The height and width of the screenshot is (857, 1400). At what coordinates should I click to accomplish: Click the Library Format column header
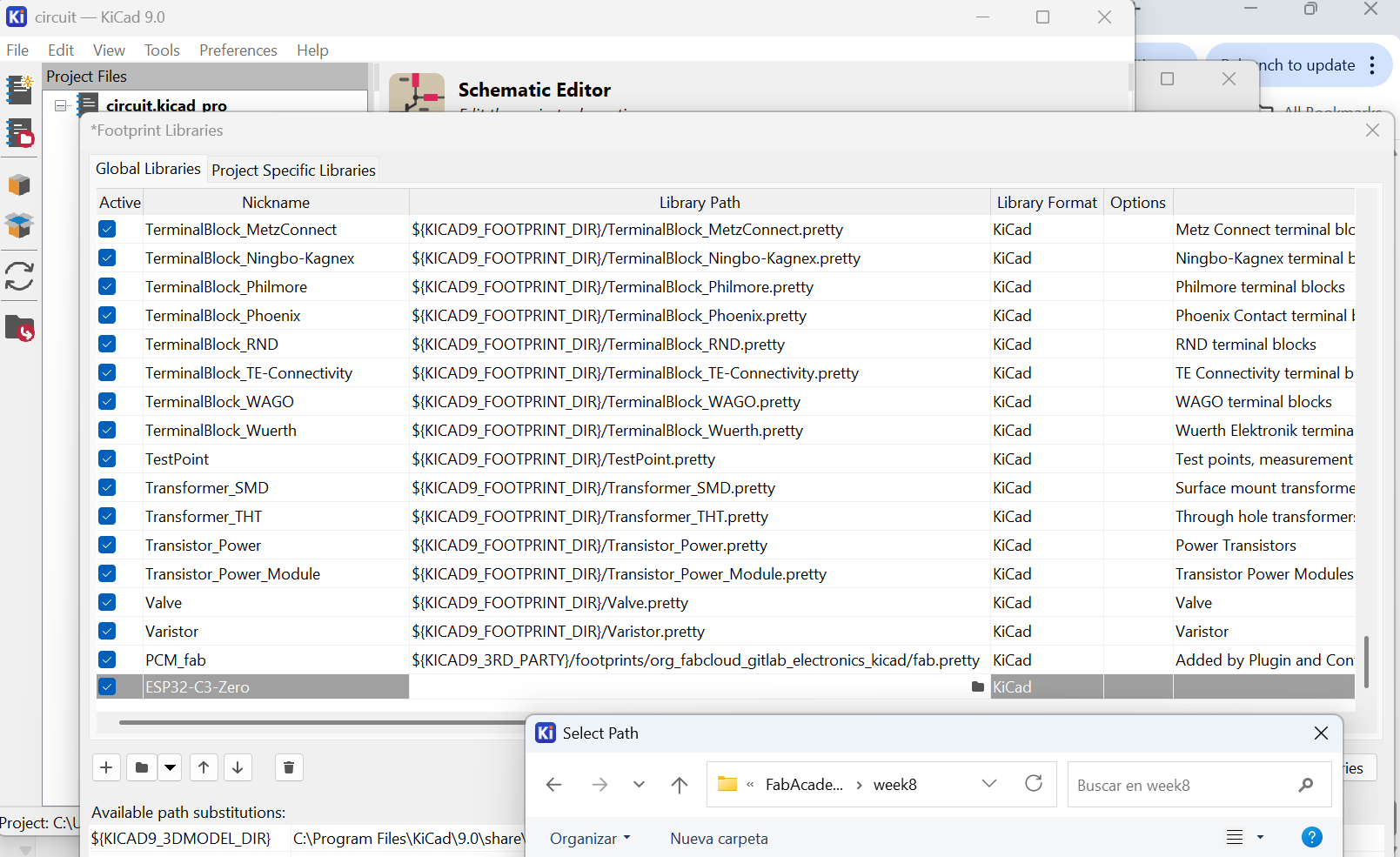point(1047,203)
